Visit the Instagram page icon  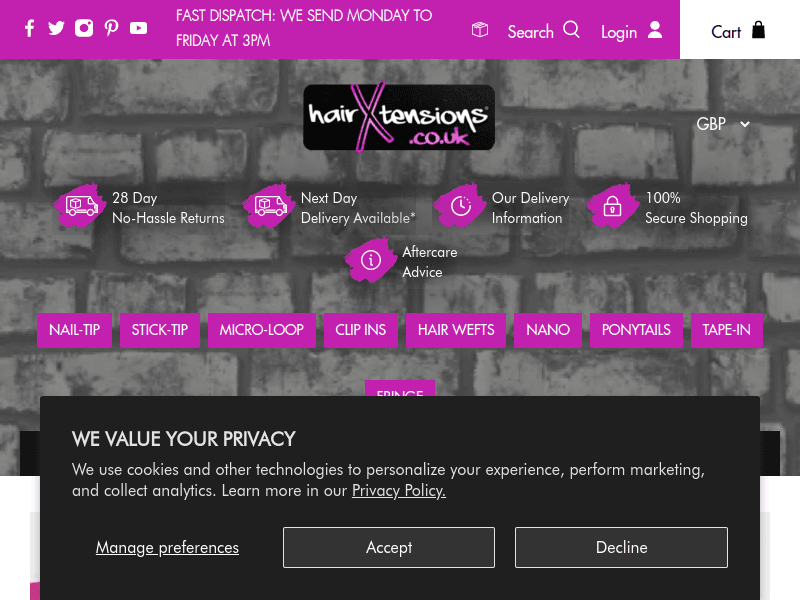84,28
